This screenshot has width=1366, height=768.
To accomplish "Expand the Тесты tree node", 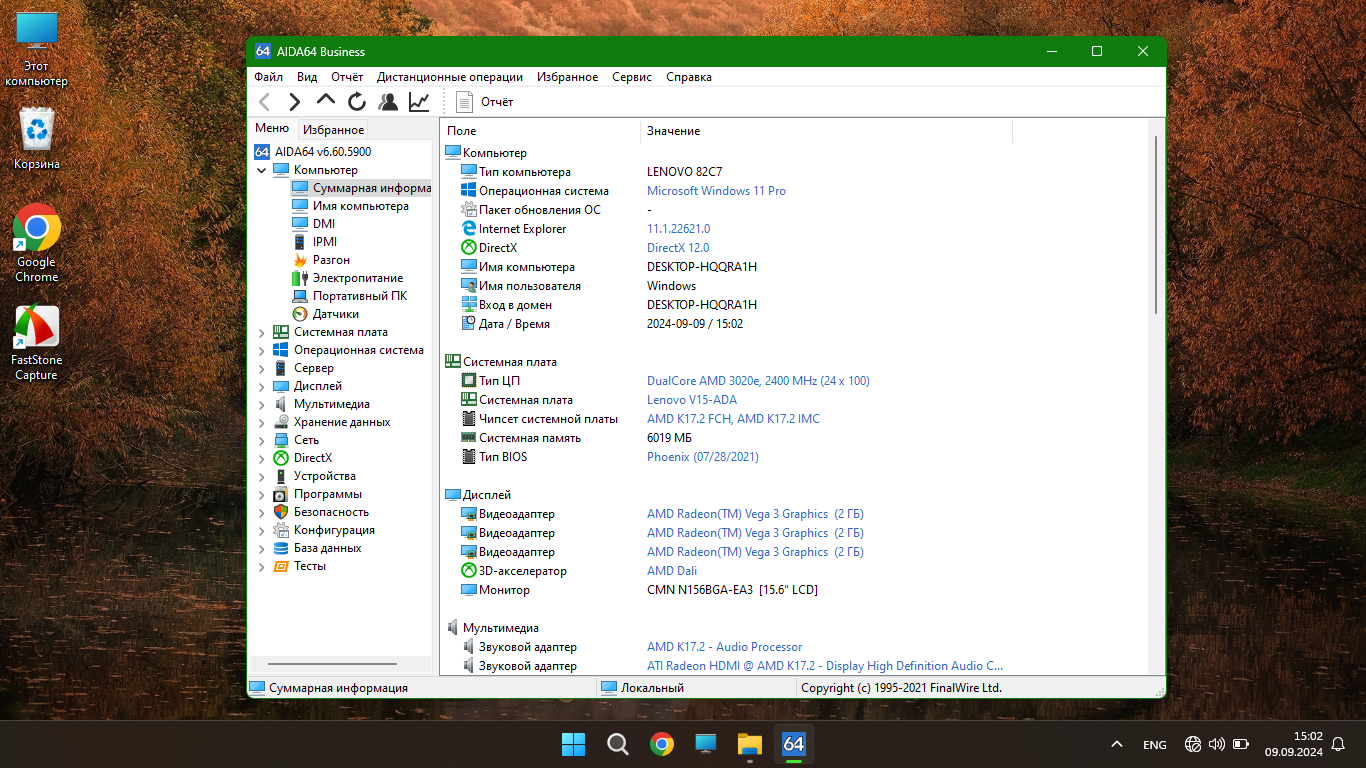I will pyautogui.click(x=262, y=567).
